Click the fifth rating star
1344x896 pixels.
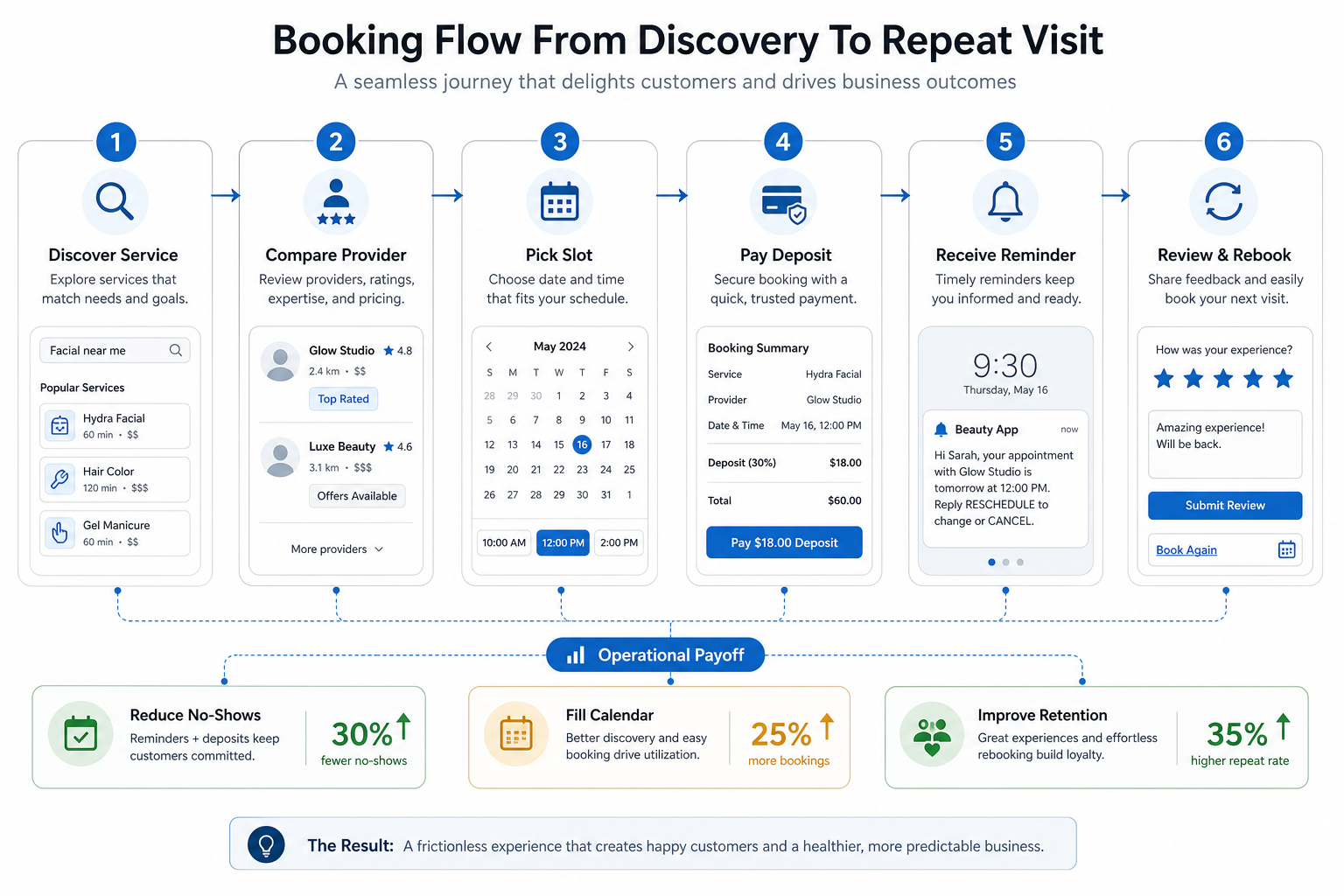click(x=1283, y=378)
